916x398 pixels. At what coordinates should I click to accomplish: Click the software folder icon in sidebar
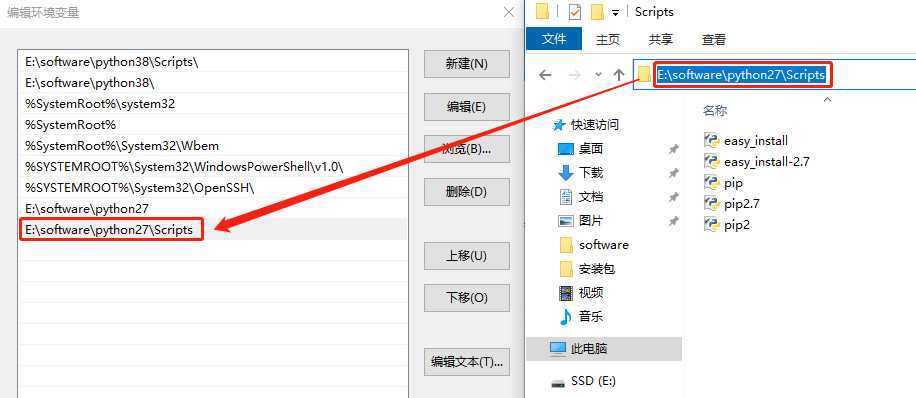click(x=566, y=245)
